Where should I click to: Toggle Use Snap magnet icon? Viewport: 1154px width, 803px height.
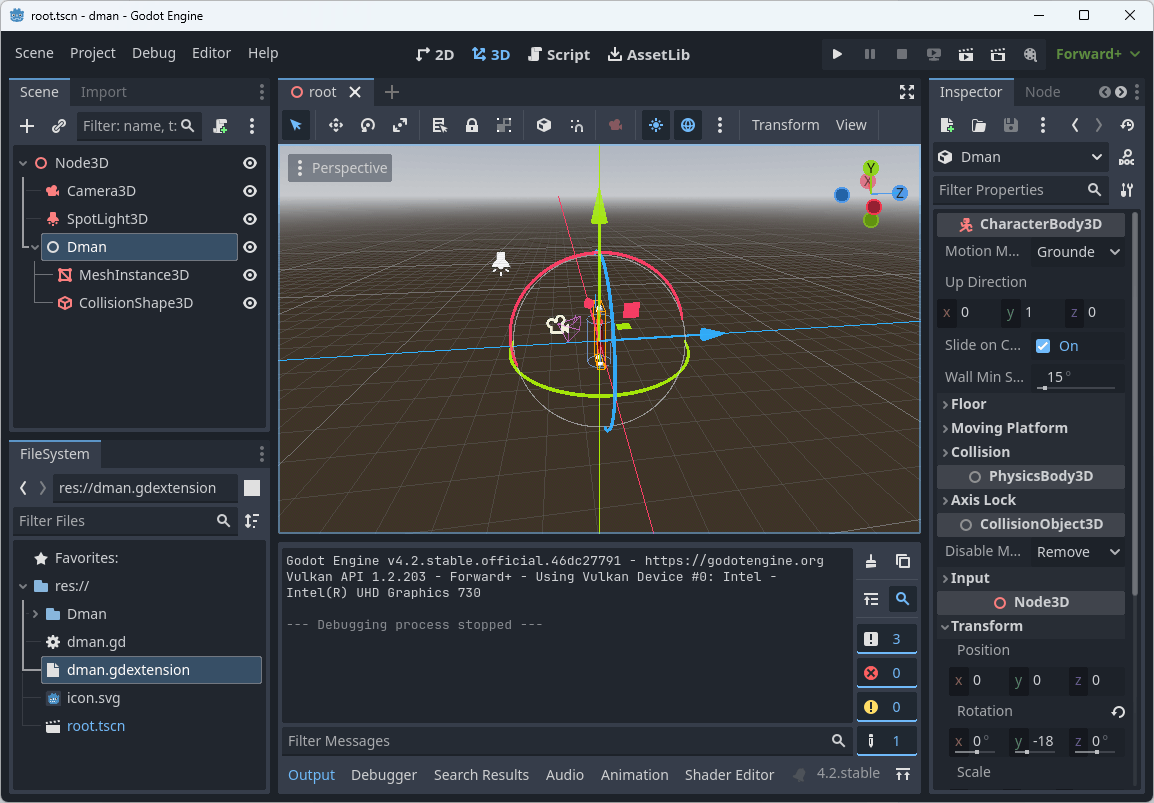pyautogui.click(x=576, y=125)
